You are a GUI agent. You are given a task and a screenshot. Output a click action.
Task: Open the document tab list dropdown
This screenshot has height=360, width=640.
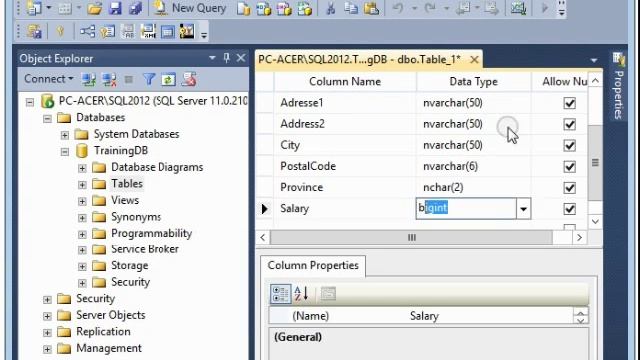(x=594, y=60)
